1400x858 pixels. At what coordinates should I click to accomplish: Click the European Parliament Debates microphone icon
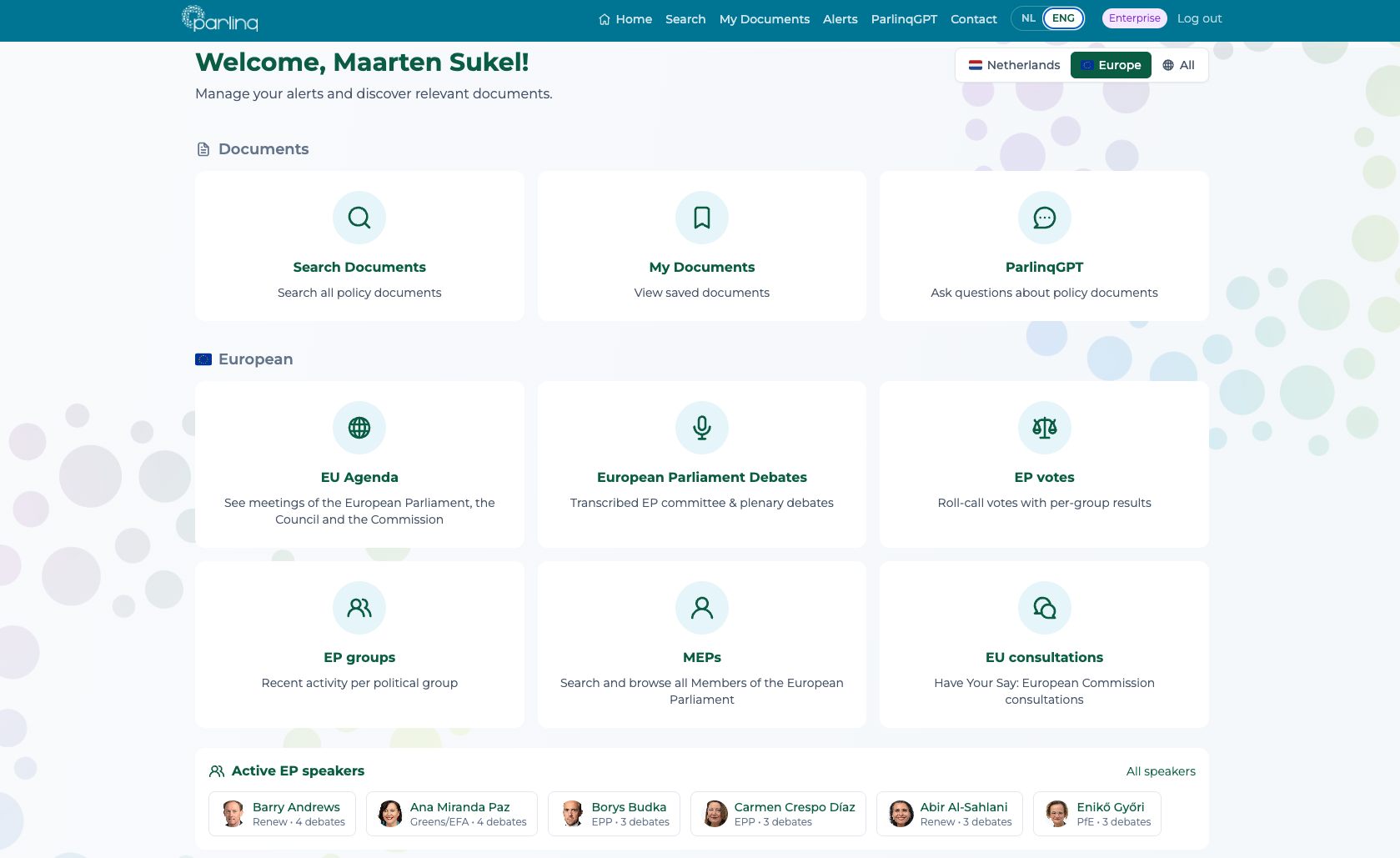(702, 428)
